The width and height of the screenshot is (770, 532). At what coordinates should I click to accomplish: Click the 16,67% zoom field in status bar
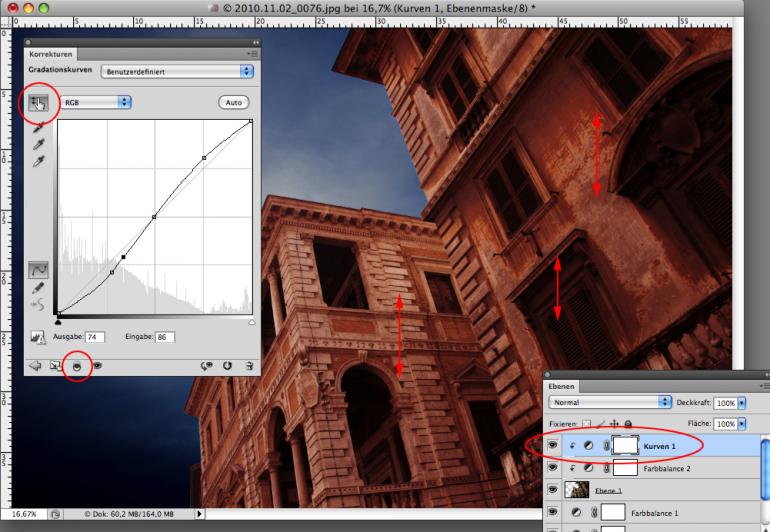24,514
